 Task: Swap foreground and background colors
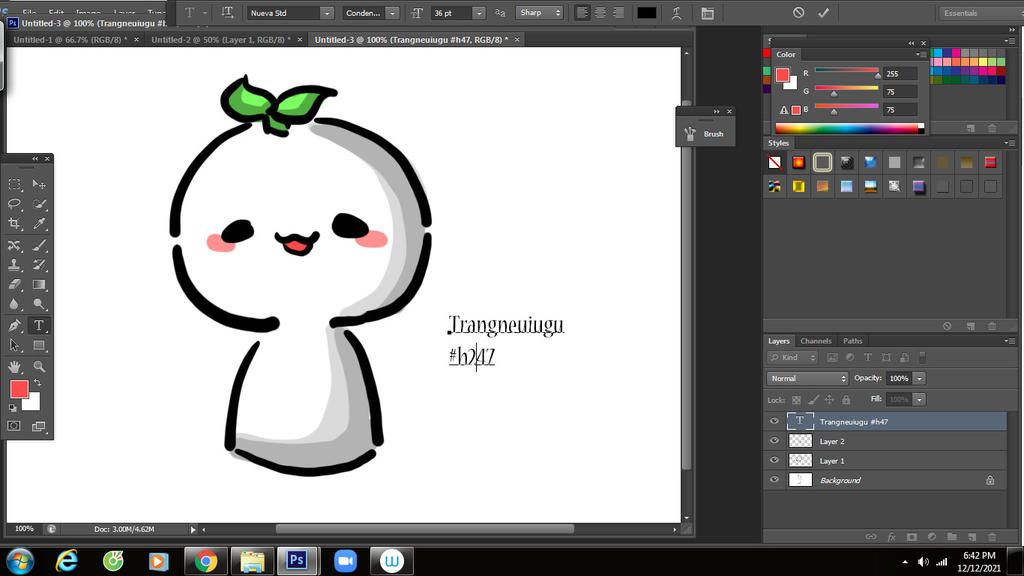(37, 383)
